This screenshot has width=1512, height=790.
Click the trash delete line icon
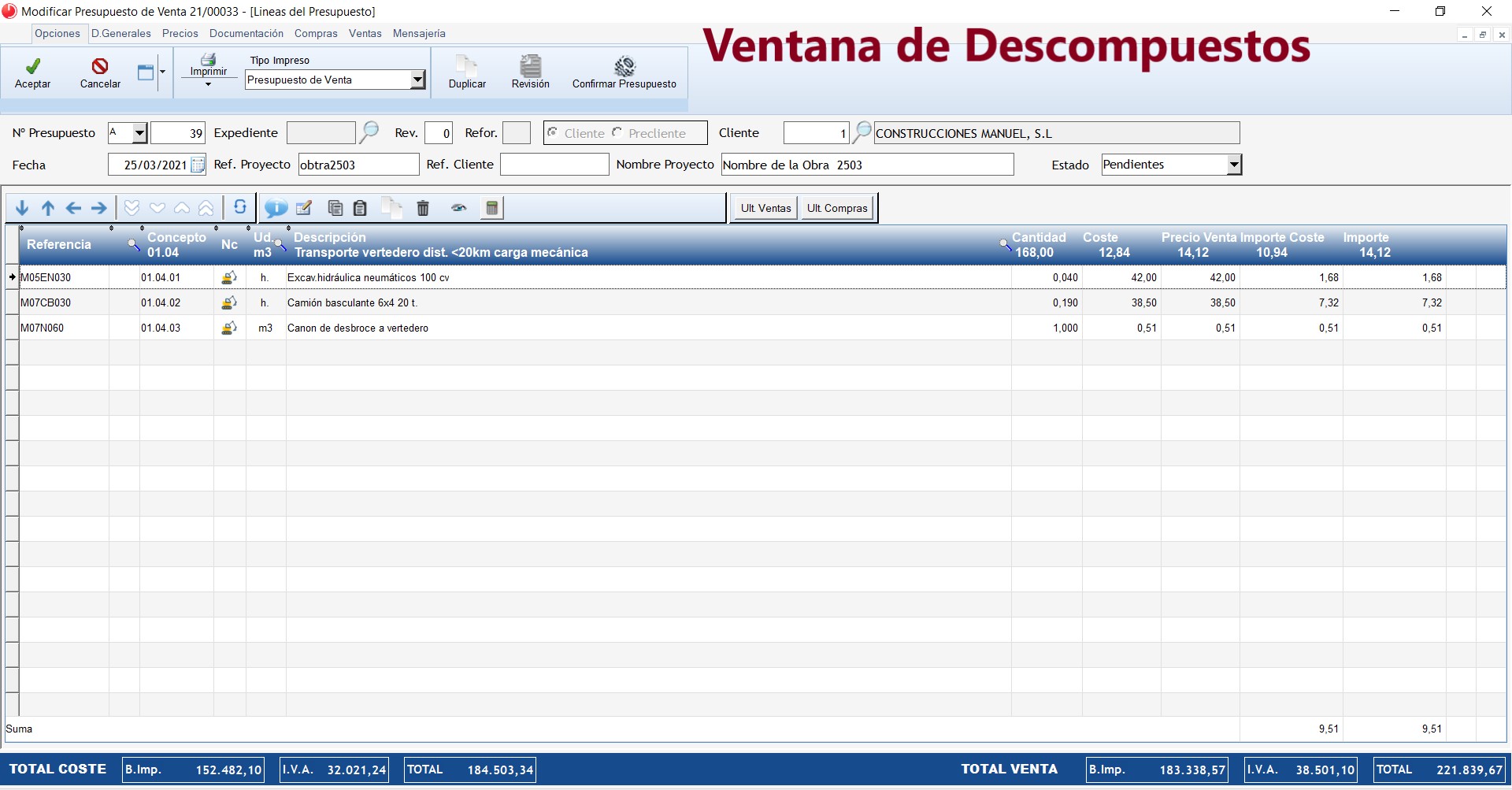point(423,208)
